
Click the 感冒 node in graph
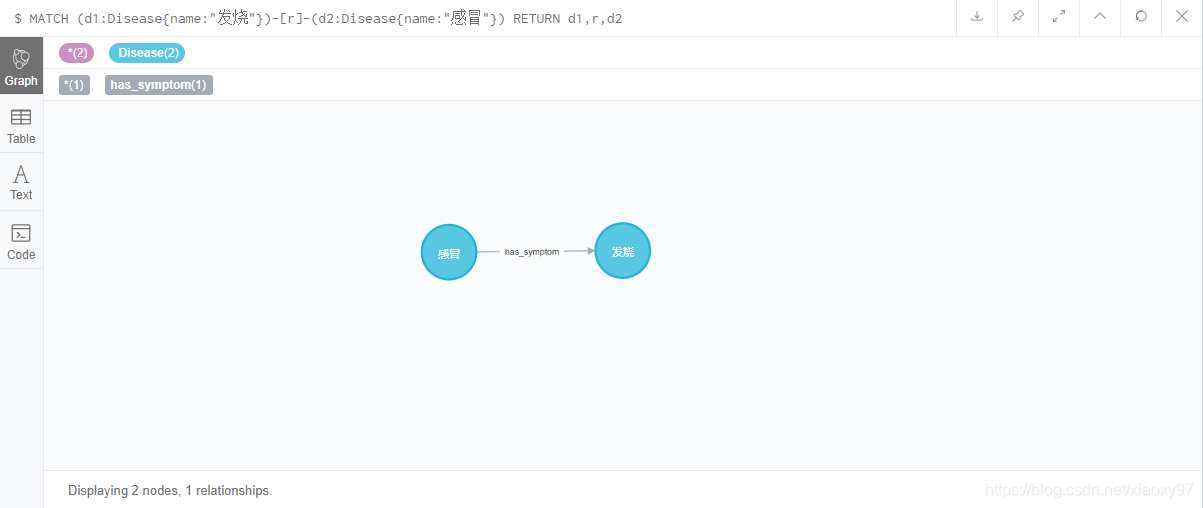pyautogui.click(x=449, y=252)
